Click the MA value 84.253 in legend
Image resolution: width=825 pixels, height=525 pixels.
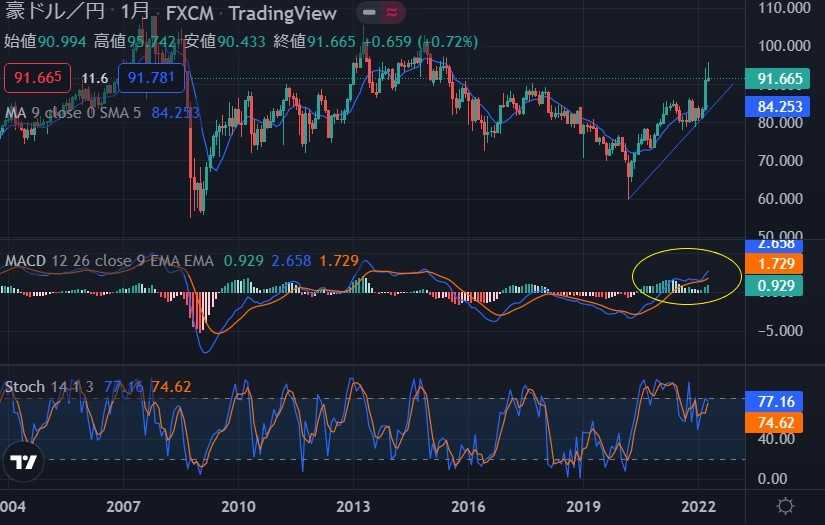pyautogui.click(x=176, y=113)
